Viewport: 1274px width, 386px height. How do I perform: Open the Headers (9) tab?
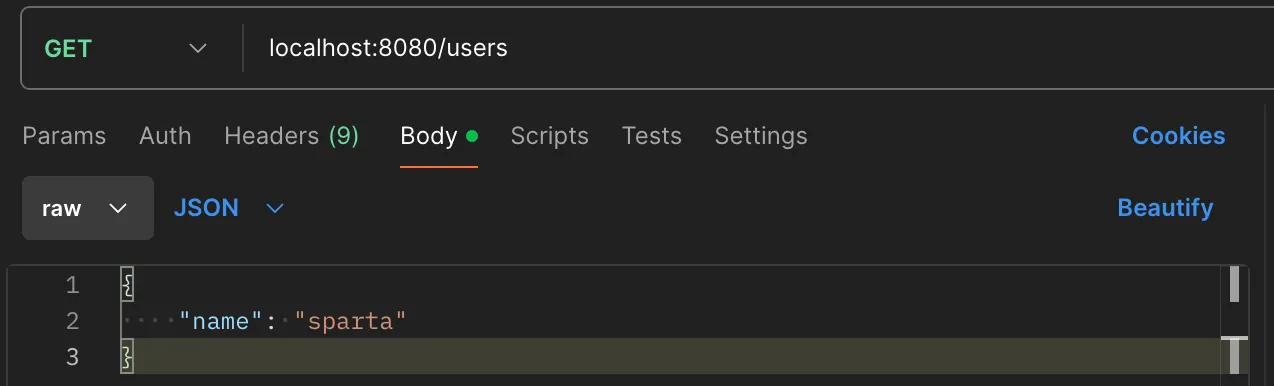click(x=291, y=136)
